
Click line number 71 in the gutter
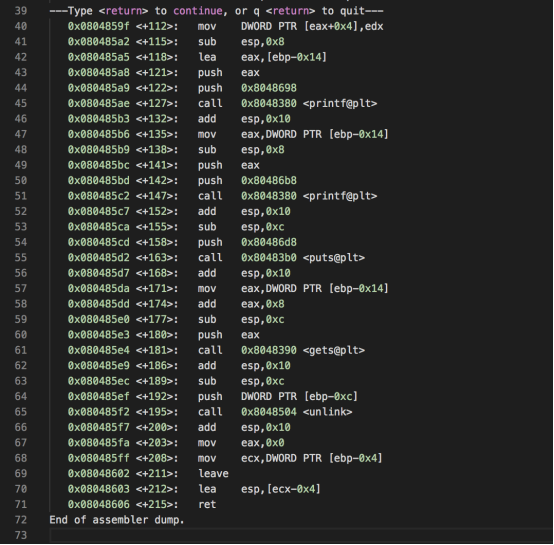pos(21,504)
